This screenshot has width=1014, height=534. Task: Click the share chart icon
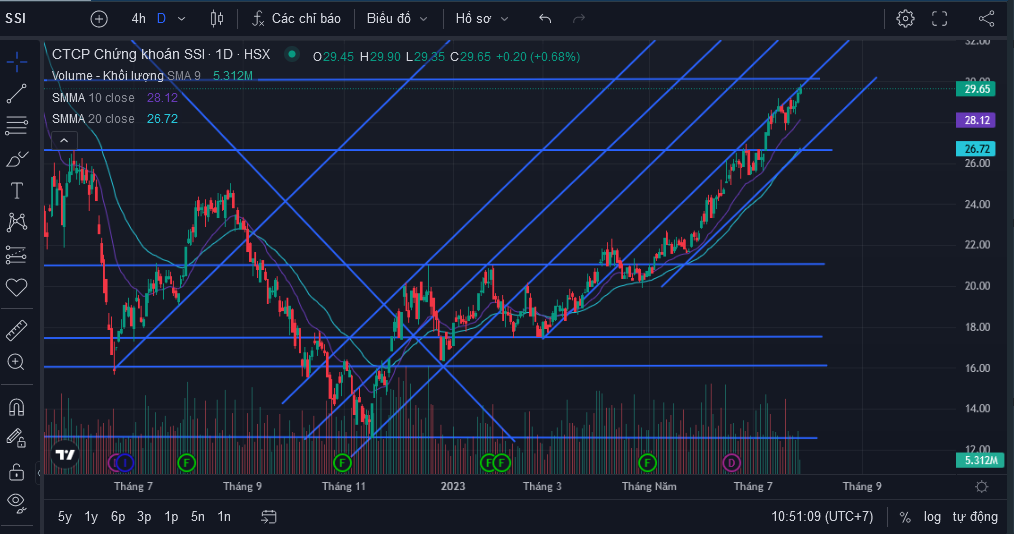pyautogui.click(x=987, y=19)
